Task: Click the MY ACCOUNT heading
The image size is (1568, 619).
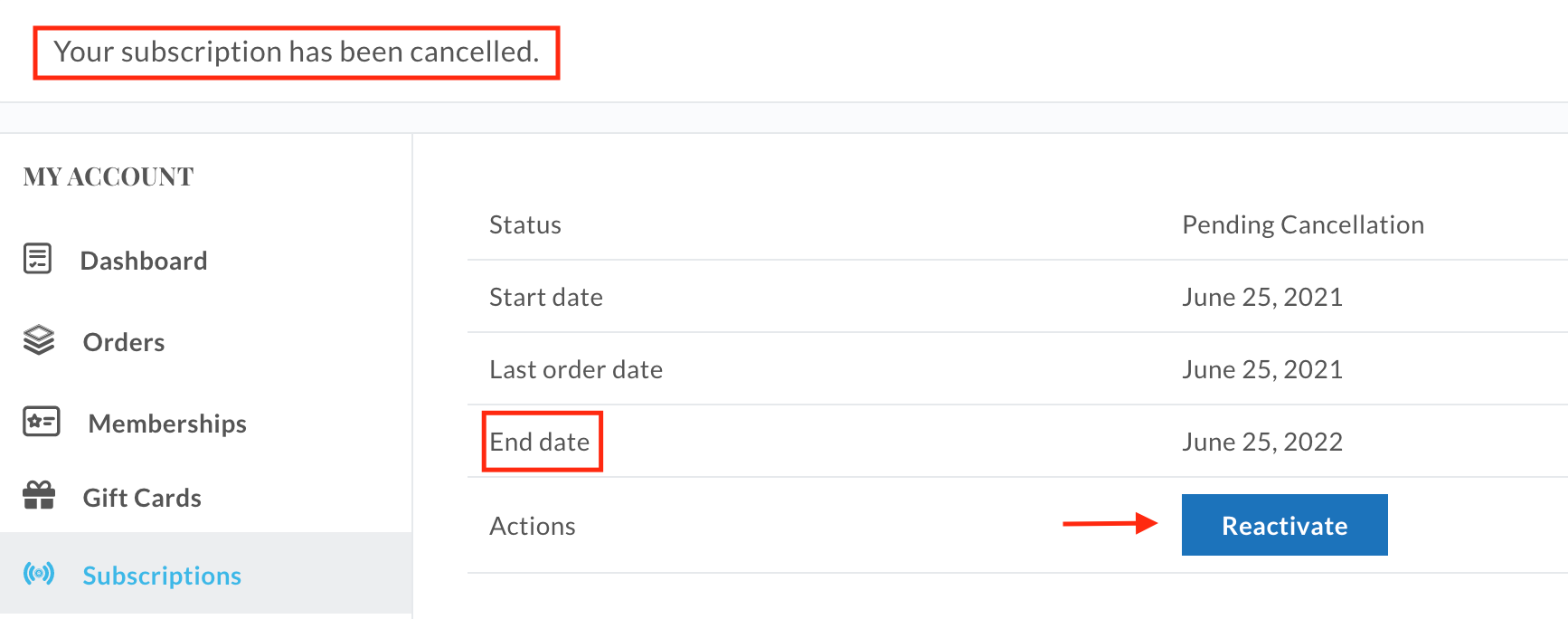Action: tap(109, 176)
